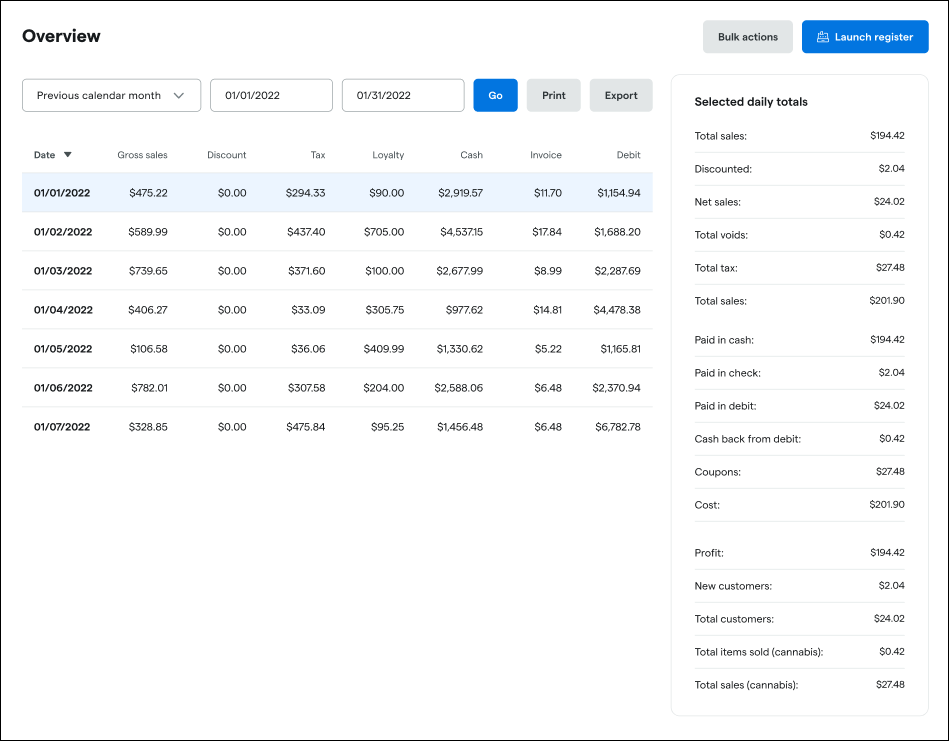Image resolution: width=949 pixels, height=741 pixels.
Task: Click the Go button
Action: tap(495, 95)
